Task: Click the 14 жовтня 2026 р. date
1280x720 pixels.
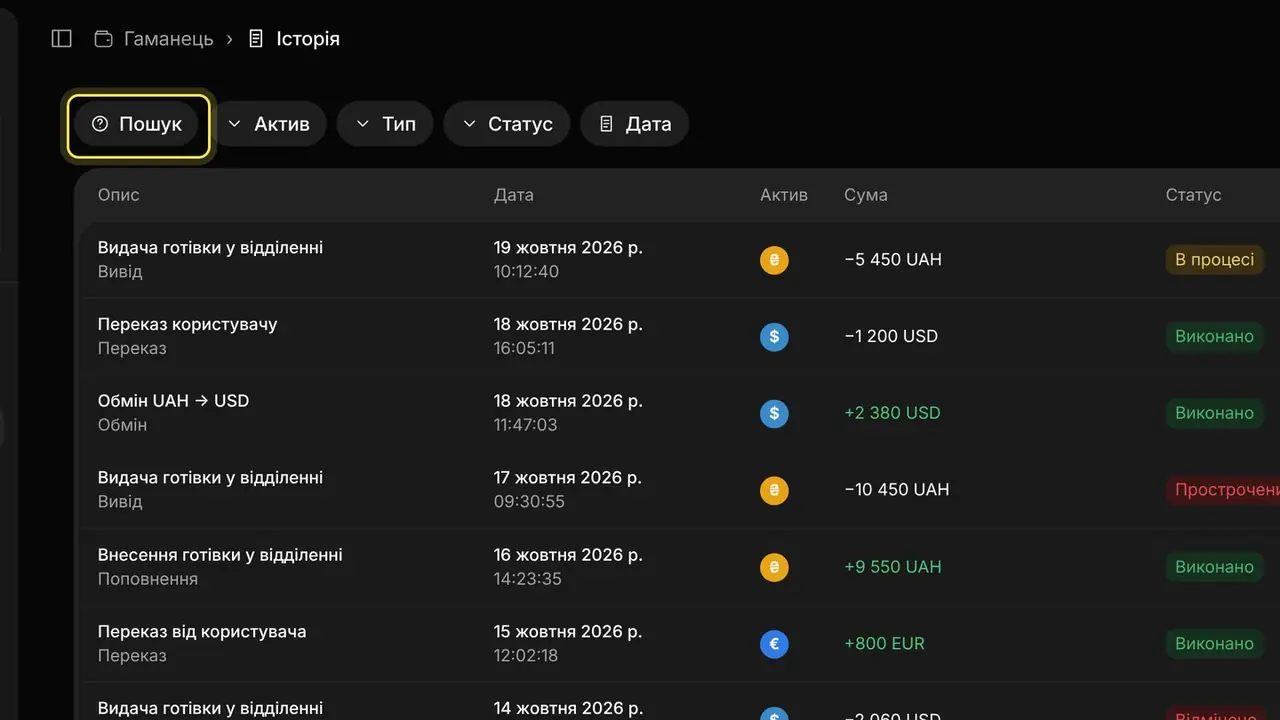Action: 568,708
